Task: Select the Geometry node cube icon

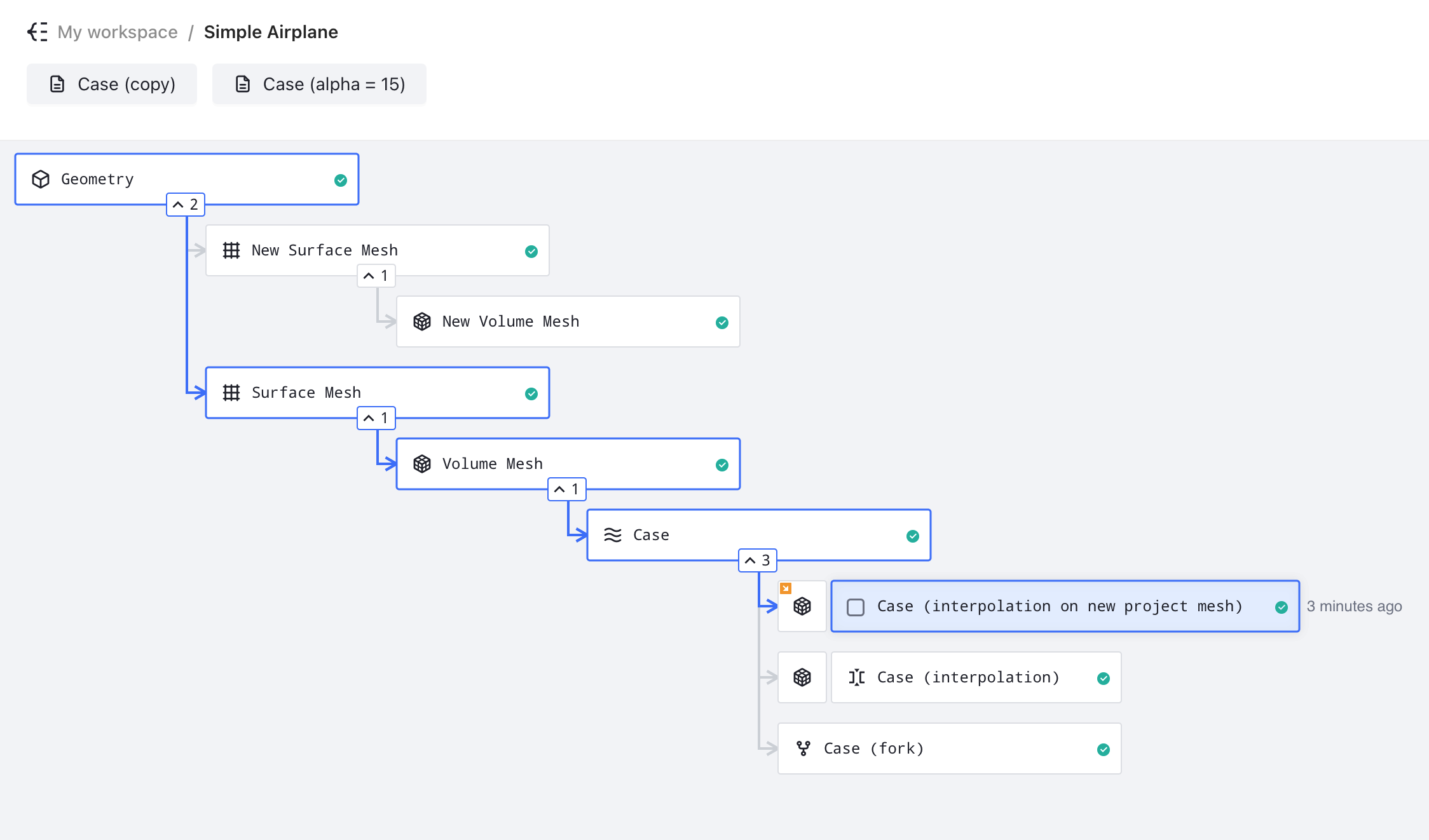Action: [x=40, y=179]
